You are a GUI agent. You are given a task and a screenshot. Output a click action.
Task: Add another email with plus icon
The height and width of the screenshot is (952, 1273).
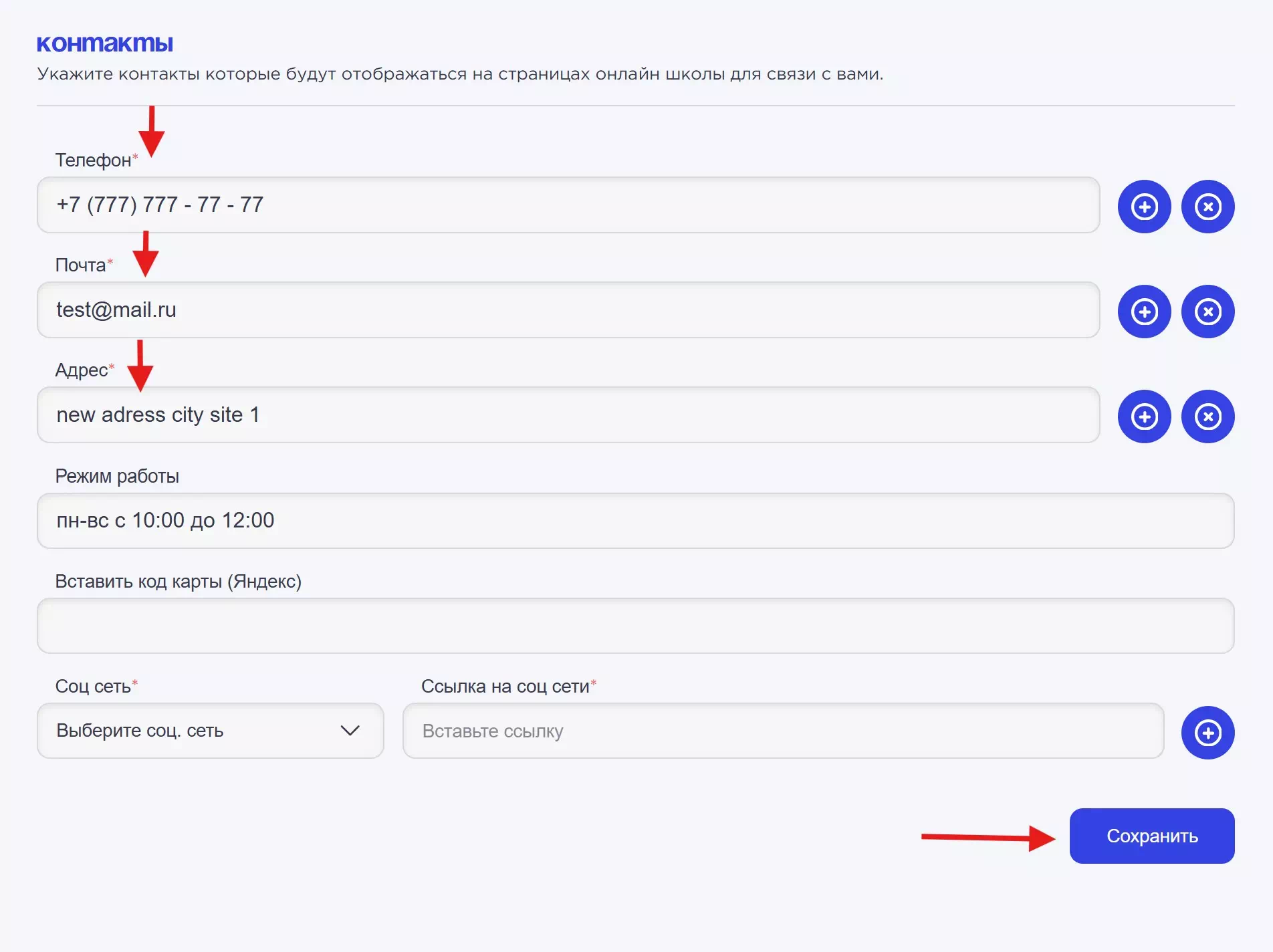click(1144, 312)
